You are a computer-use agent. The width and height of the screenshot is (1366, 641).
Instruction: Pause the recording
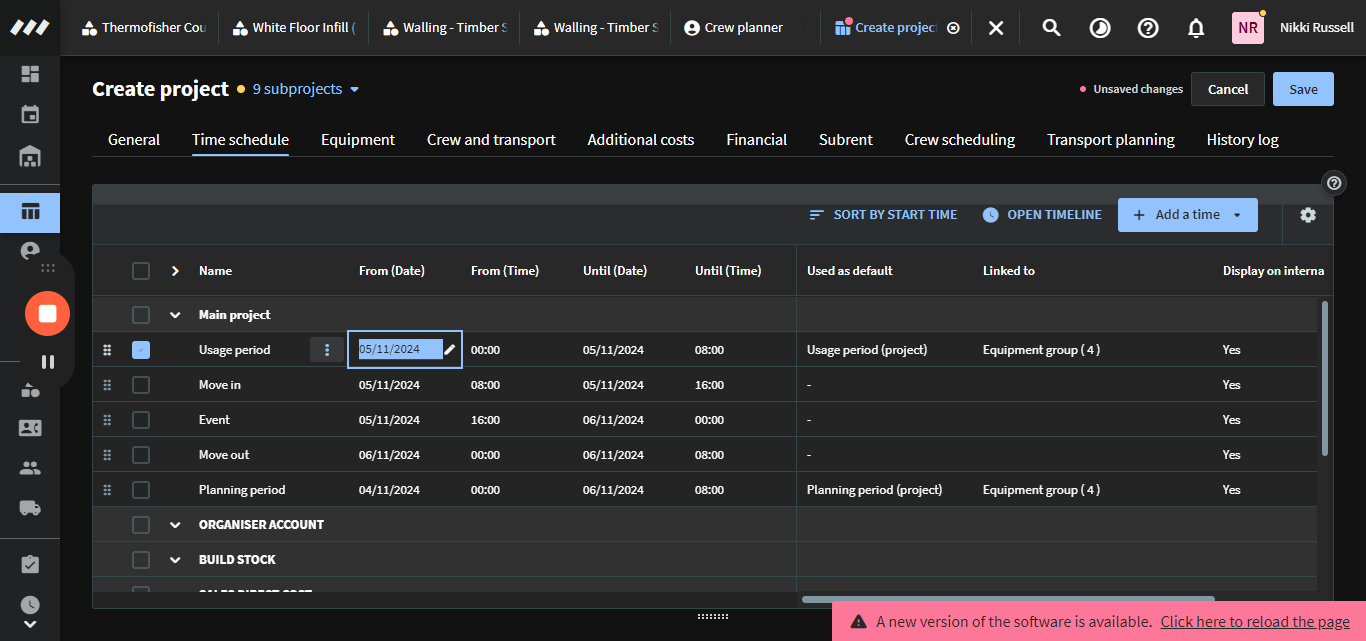tap(47, 362)
